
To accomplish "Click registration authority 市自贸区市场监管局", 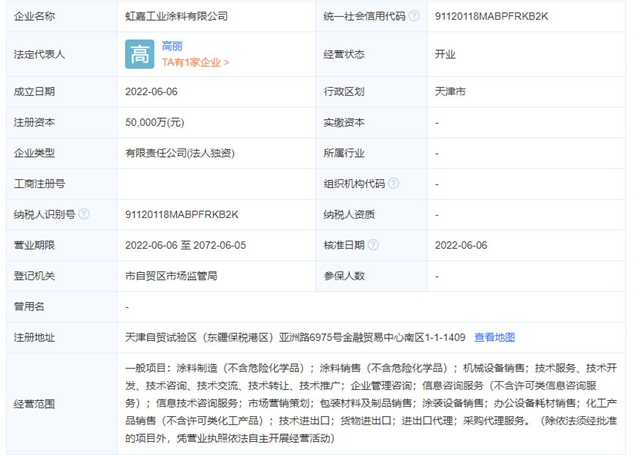I will [171, 275].
